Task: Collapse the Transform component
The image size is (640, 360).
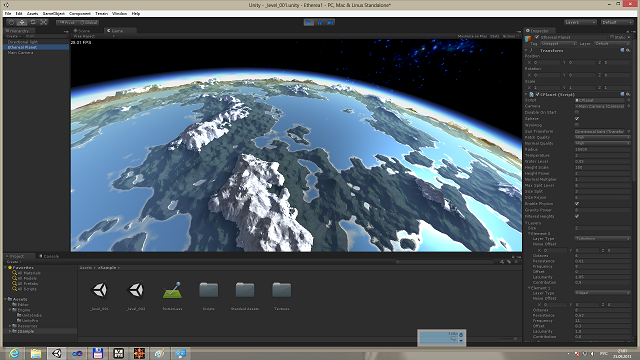Action: click(526, 50)
